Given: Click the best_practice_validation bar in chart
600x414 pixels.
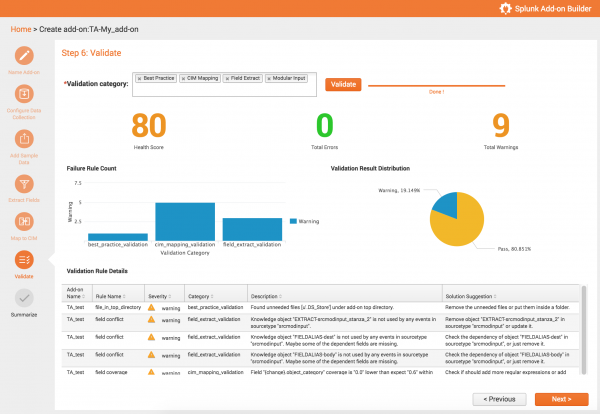Looking at the screenshot, I should pyautogui.click(x=118, y=237).
